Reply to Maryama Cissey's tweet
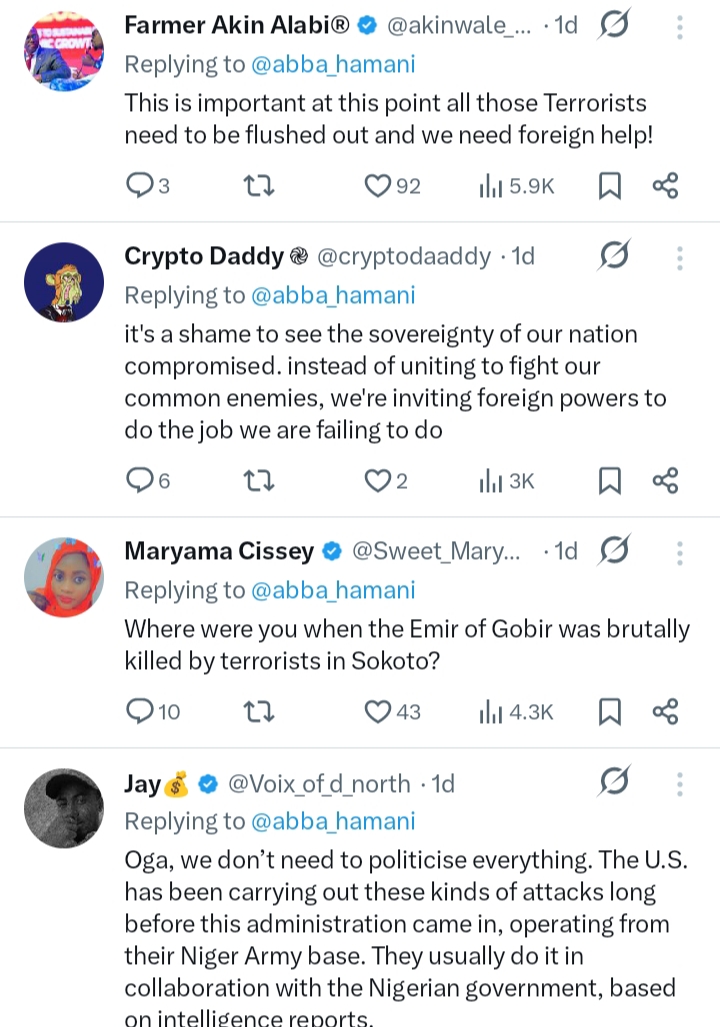 (138, 712)
